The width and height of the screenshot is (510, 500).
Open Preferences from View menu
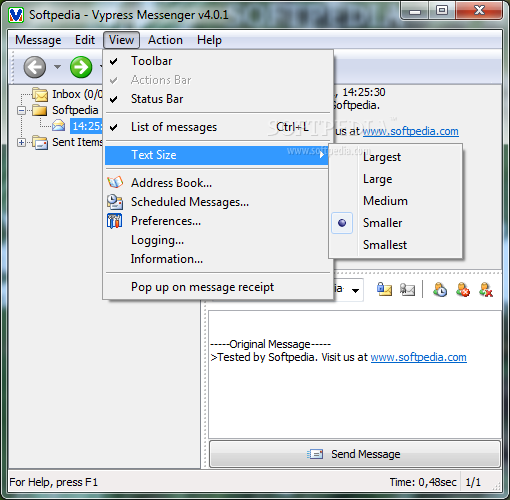click(218, 221)
